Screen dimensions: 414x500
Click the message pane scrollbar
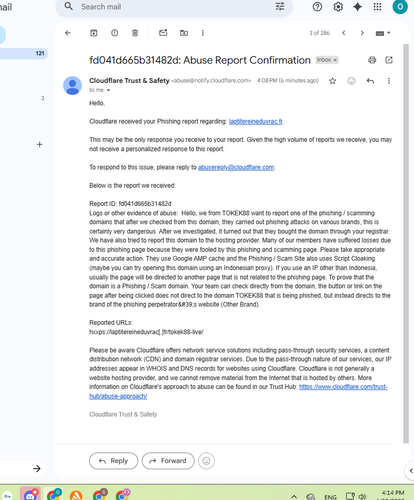pos(406,243)
